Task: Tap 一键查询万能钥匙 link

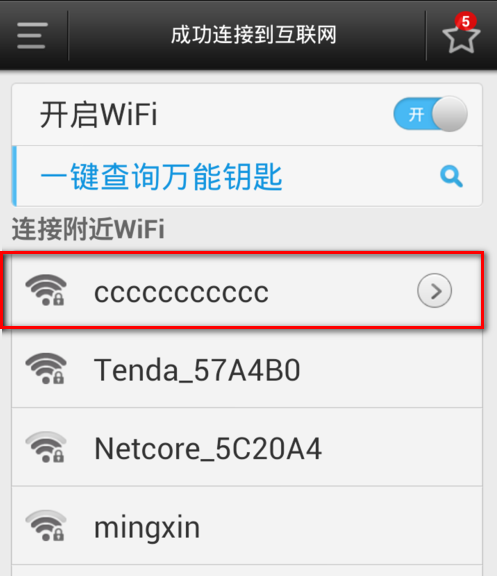Action: pyautogui.click(x=161, y=177)
